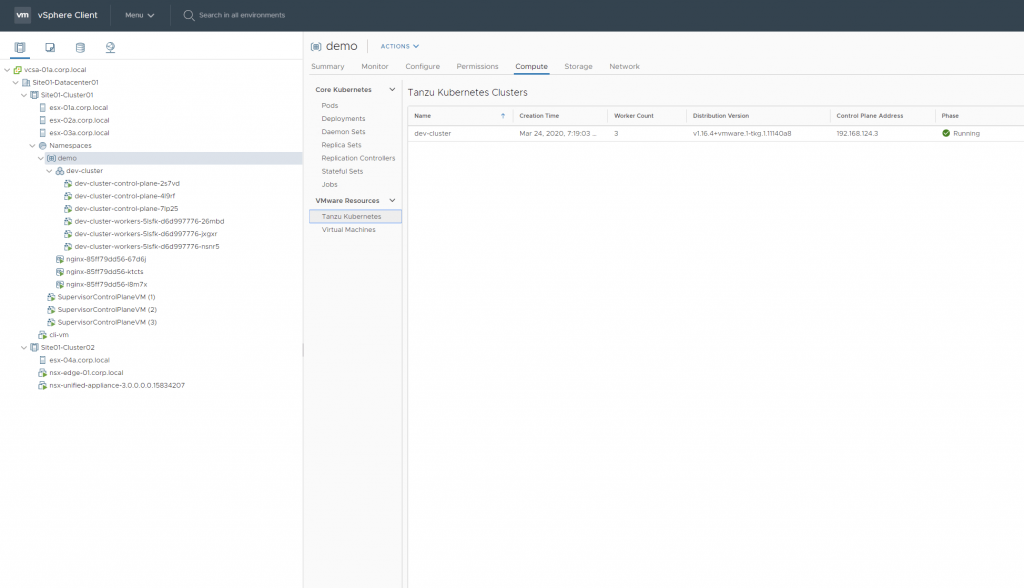Open Jobs in side navigation
The image size is (1024, 588).
[x=330, y=184]
